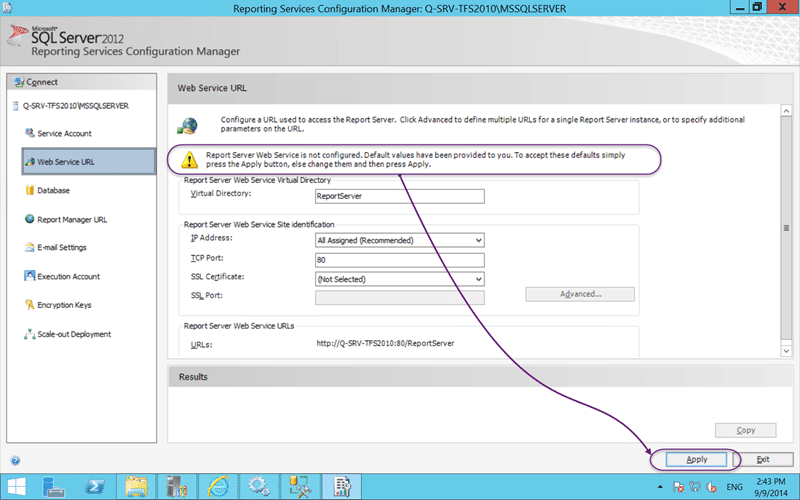Image resolution: width=800 pixels, height=500 pixels.
Task: Click the Execution Account icon
Action: [x=30, y=276]
